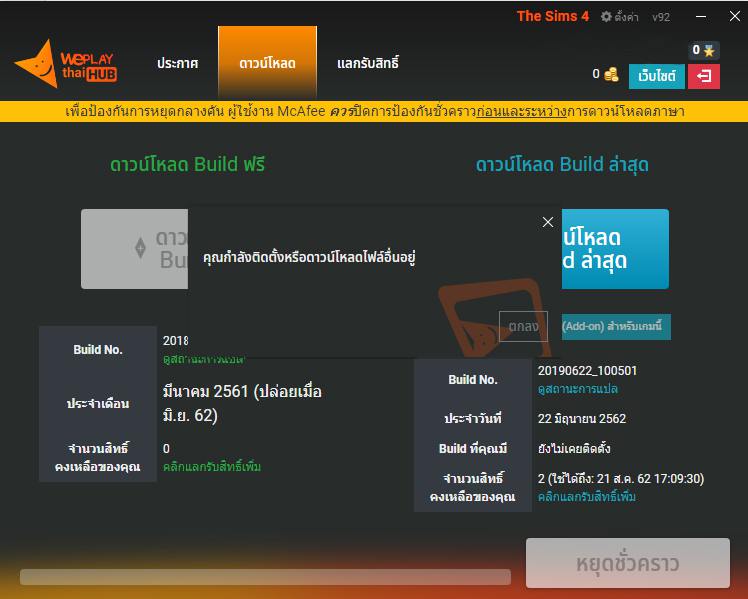This screenshot has height=599, width=748.
Task: Open the ประกาศ tab
Action: 177,63
